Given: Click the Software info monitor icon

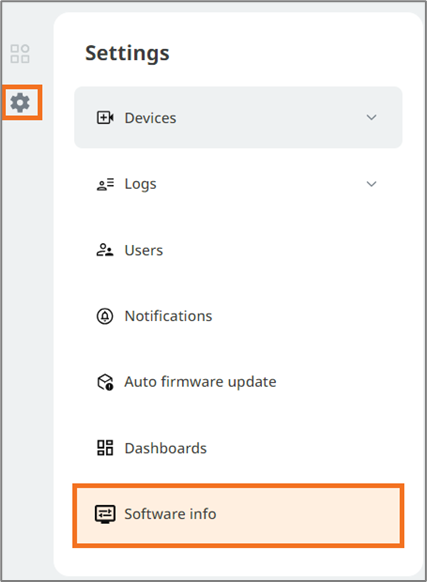Looking at the screenshot, I should coord(105,514).
